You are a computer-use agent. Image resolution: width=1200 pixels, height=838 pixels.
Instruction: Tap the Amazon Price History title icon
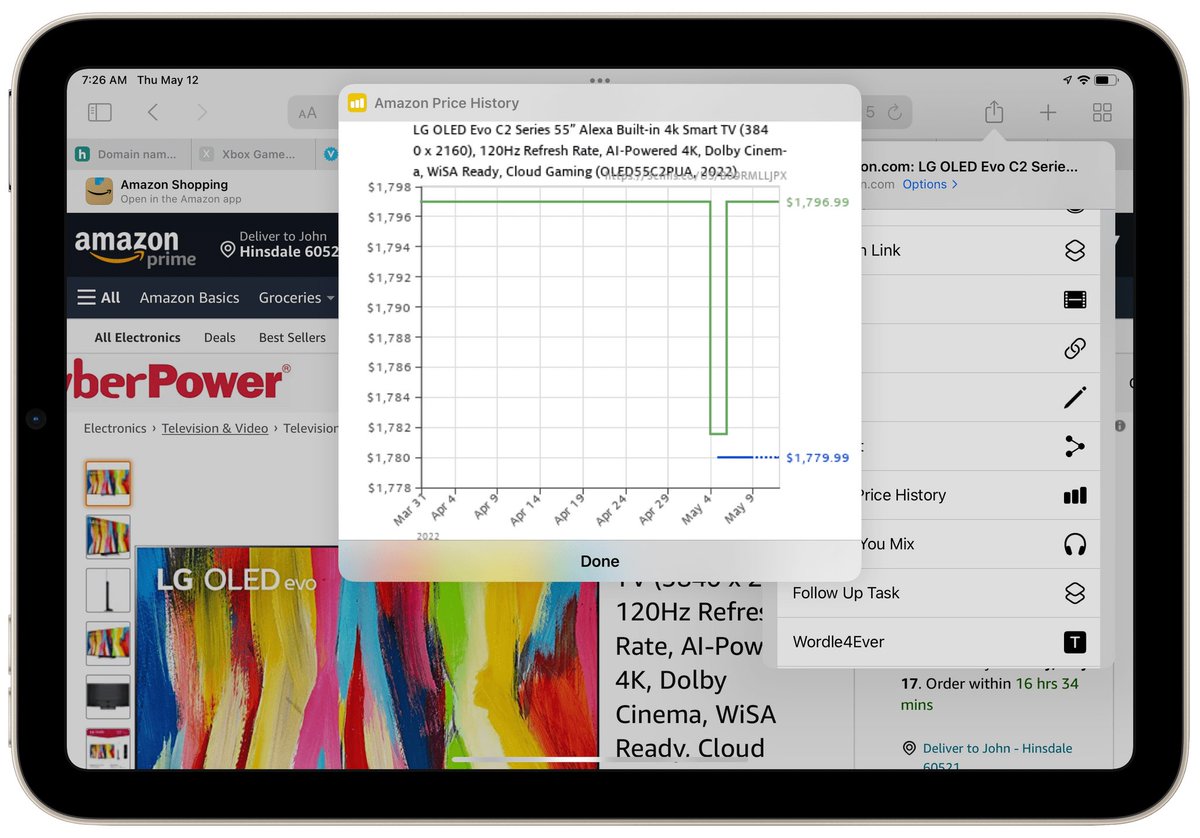[357, 103]
